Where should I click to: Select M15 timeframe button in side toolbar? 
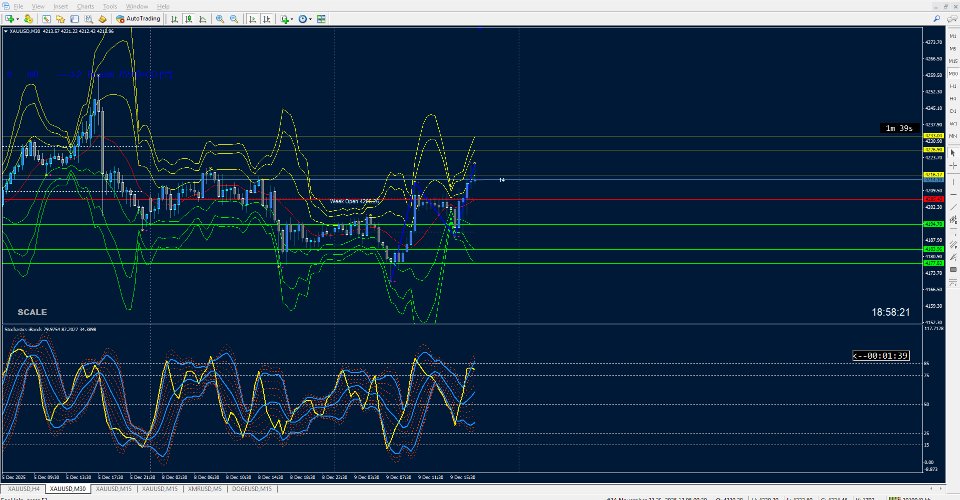click(x=953, y=61)
